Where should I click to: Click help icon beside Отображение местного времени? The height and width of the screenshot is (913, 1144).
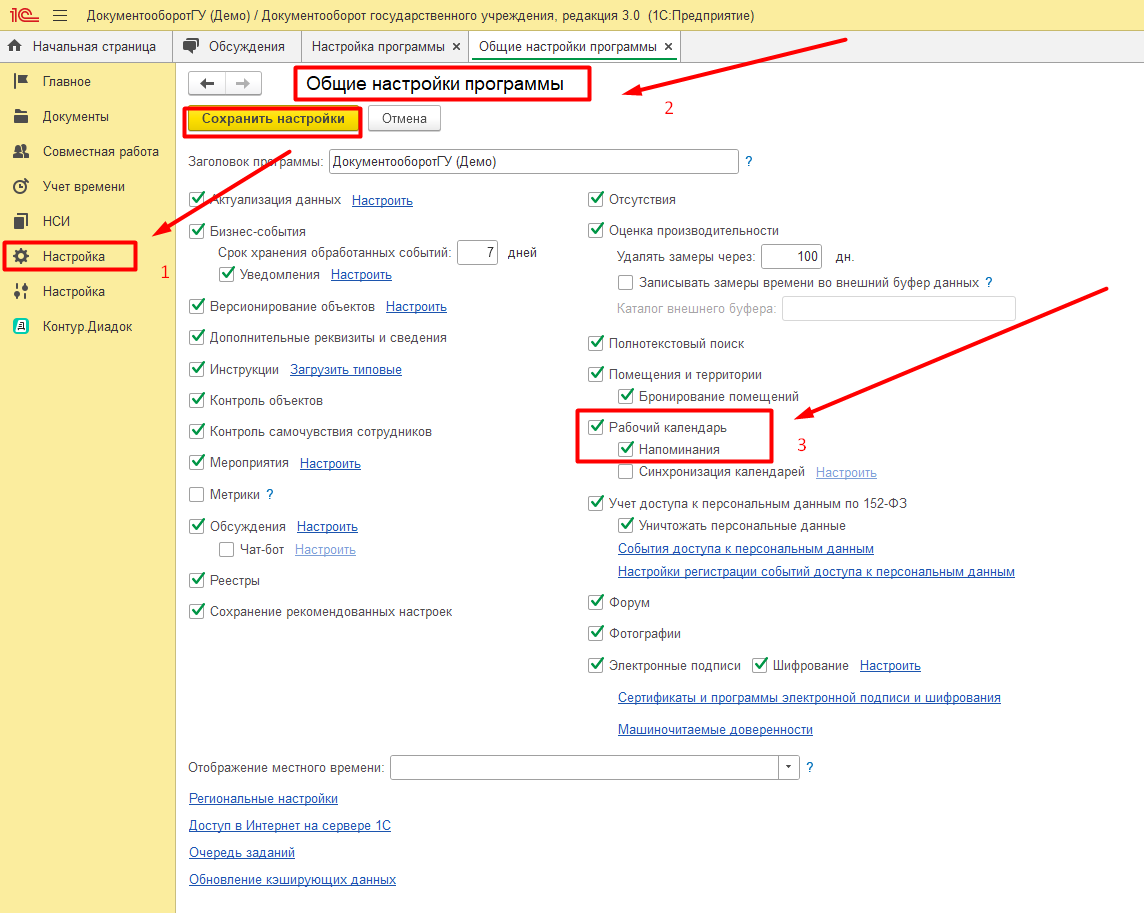(810, 767)
